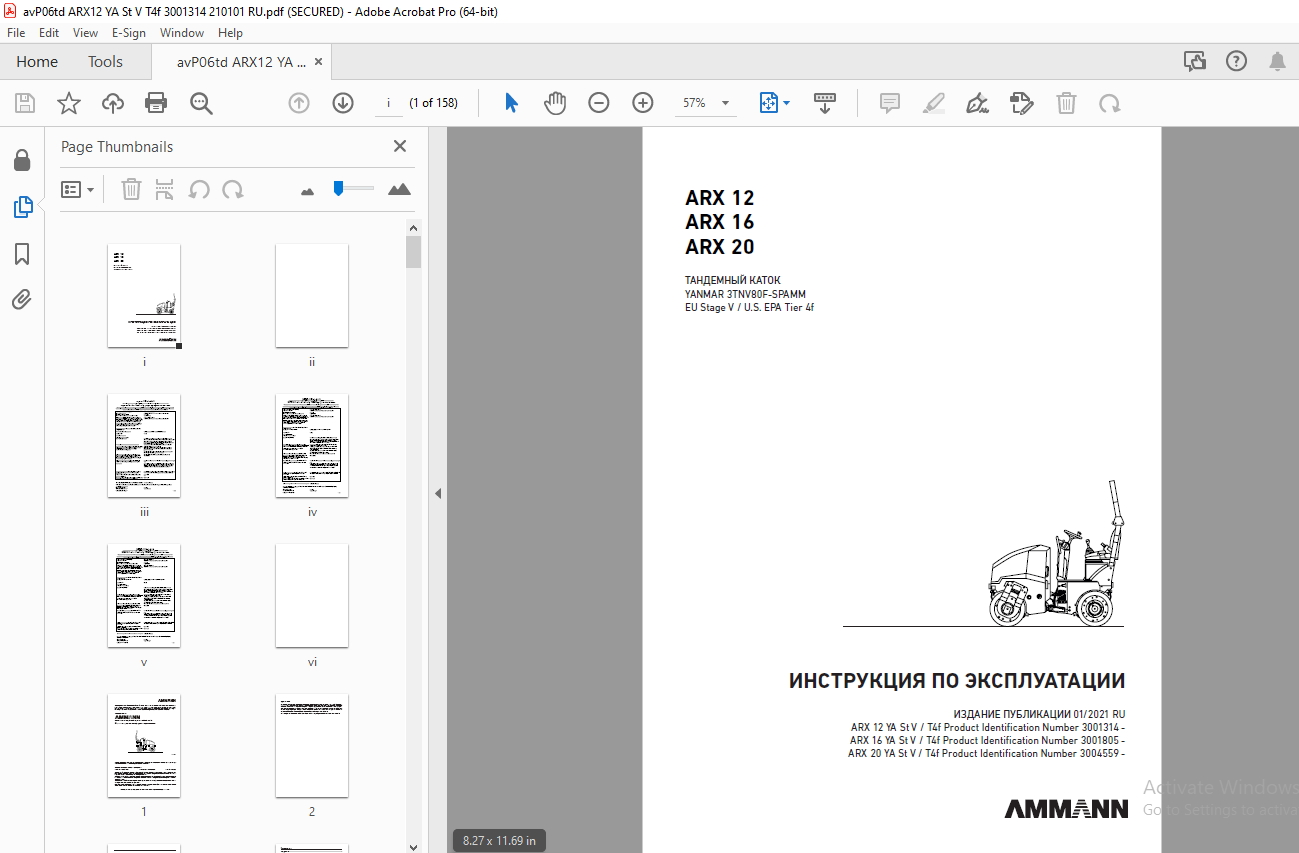Add a sticky note comment
Screen dimensions: 1299x853
pos(890,103)
